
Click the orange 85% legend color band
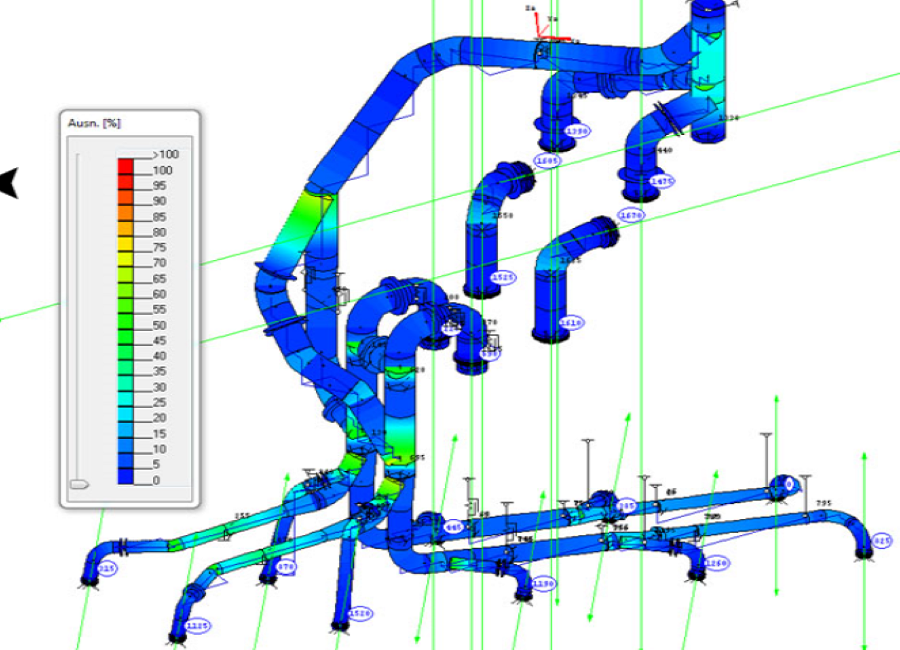click(126, 209)
